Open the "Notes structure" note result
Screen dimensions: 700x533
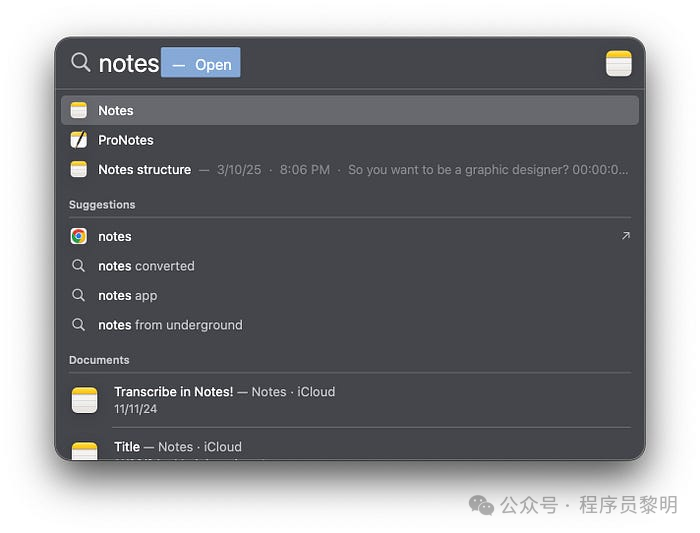tap(350, 170)
